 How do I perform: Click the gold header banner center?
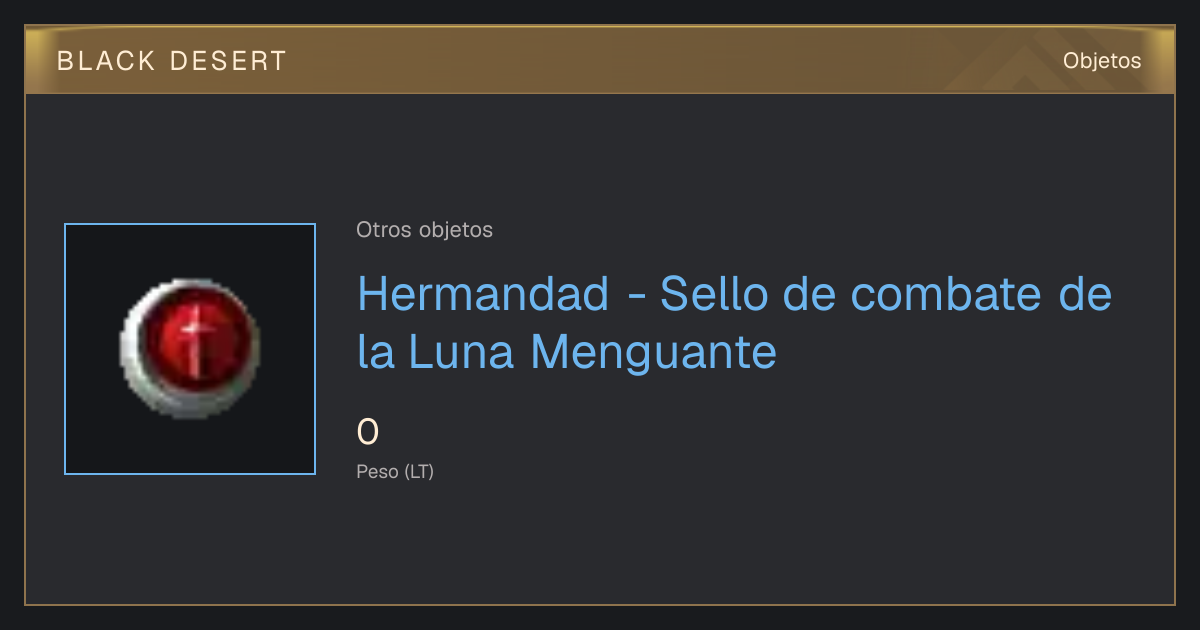point(600,61)
